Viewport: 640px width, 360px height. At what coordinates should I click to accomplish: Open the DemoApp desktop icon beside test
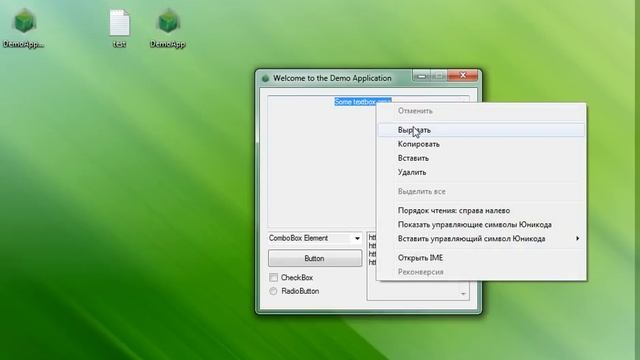point(168,29)
